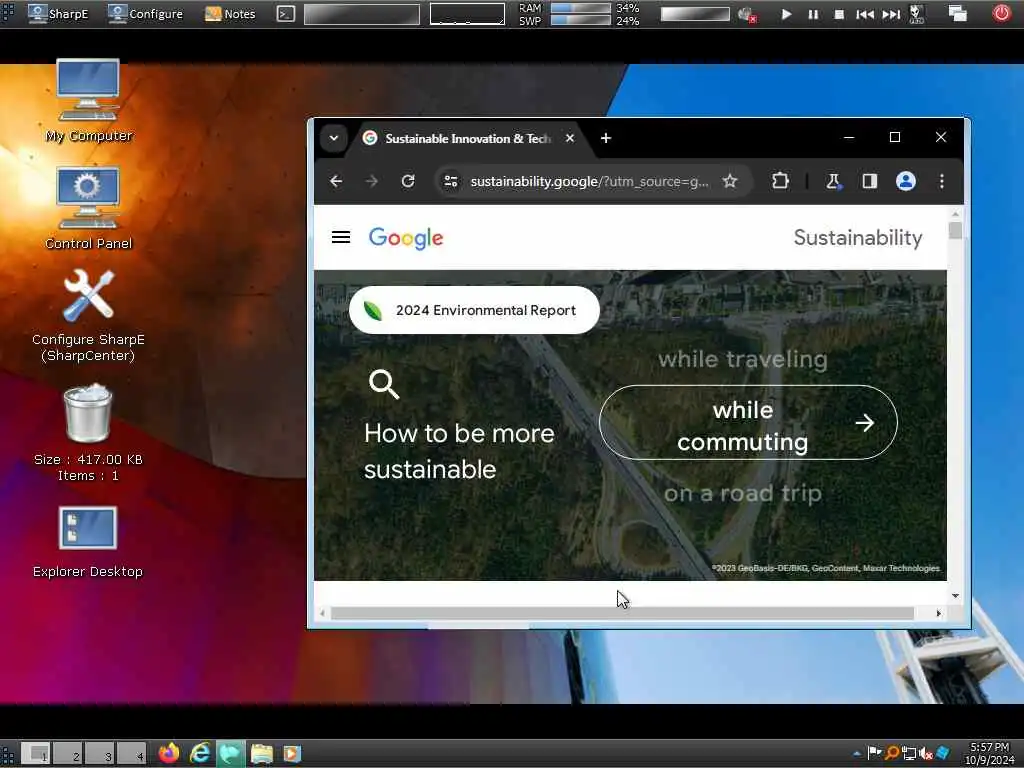Click the Sustainability heading link
This screenshot has height=768, width=1024.
857,238
